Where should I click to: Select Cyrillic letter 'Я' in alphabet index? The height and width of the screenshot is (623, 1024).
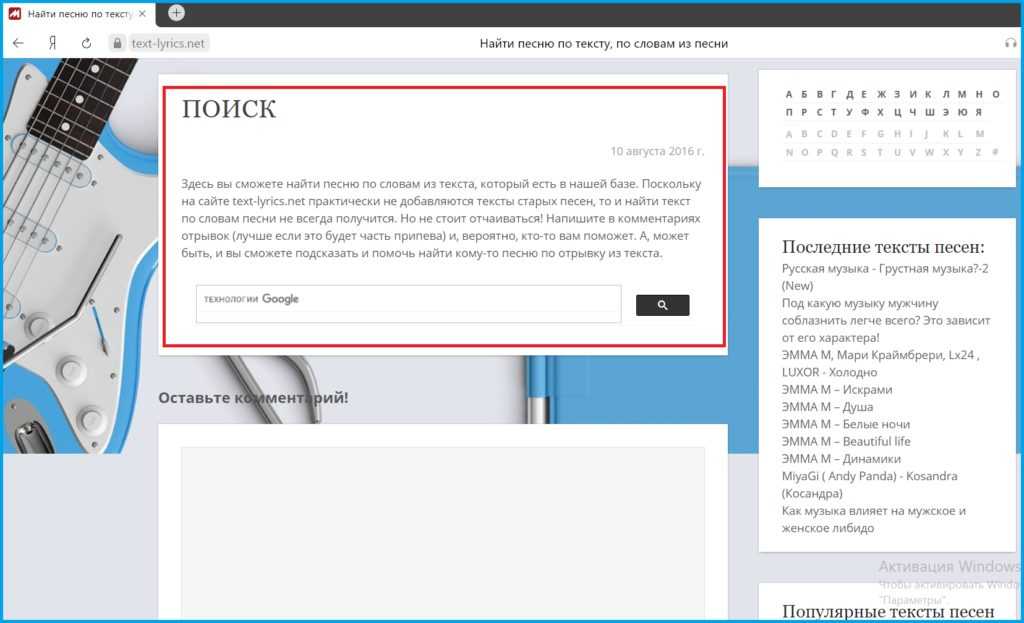(x=978, y=112)
